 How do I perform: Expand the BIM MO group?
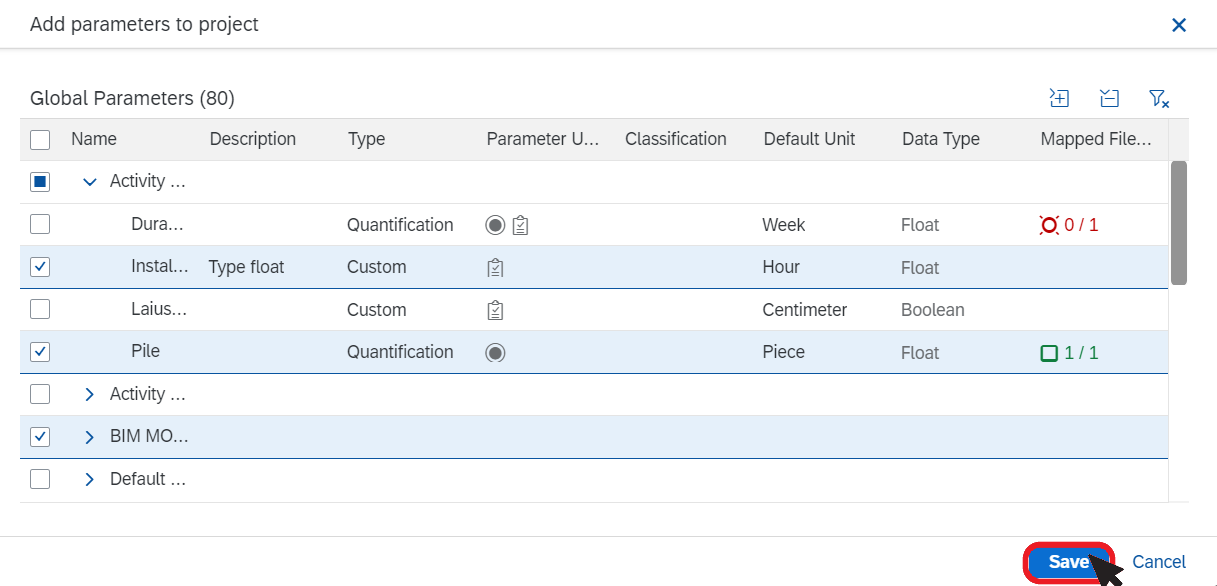tap(90, 437)
